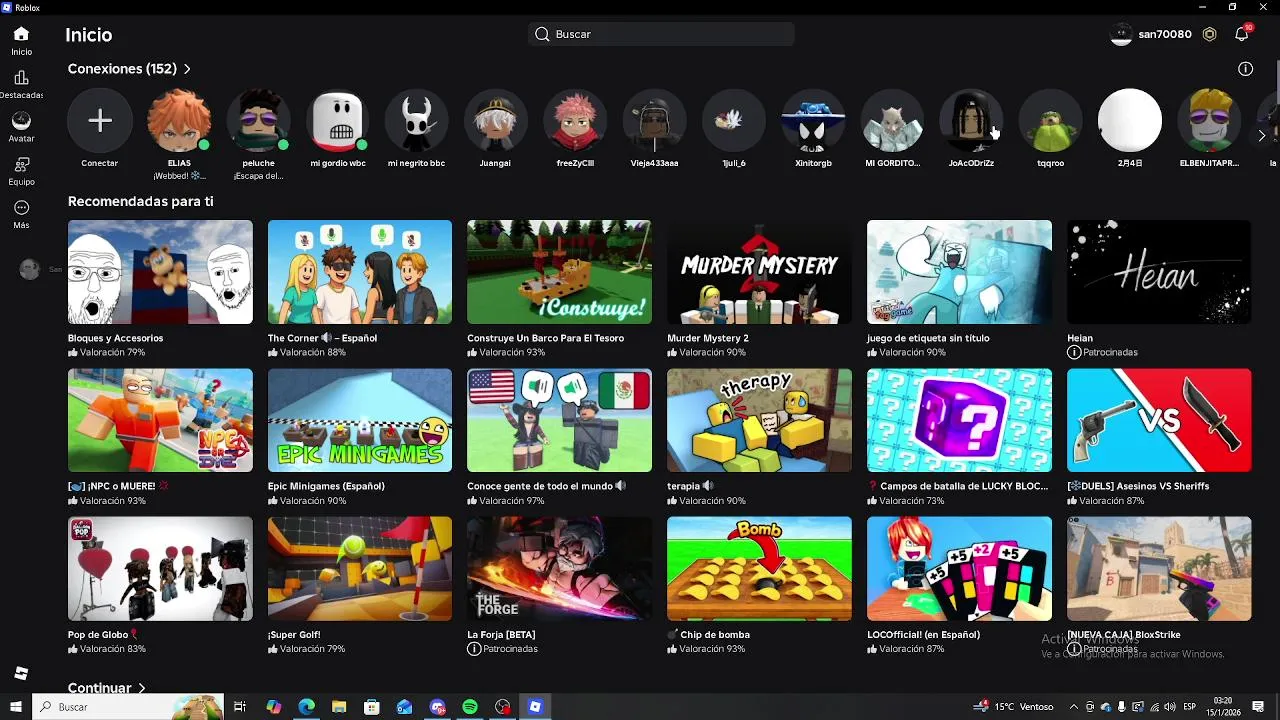This screenshot has height=720, width=1280.
Task: Click the Epic Minigames (Español) title text
Action: pos(326,486)
